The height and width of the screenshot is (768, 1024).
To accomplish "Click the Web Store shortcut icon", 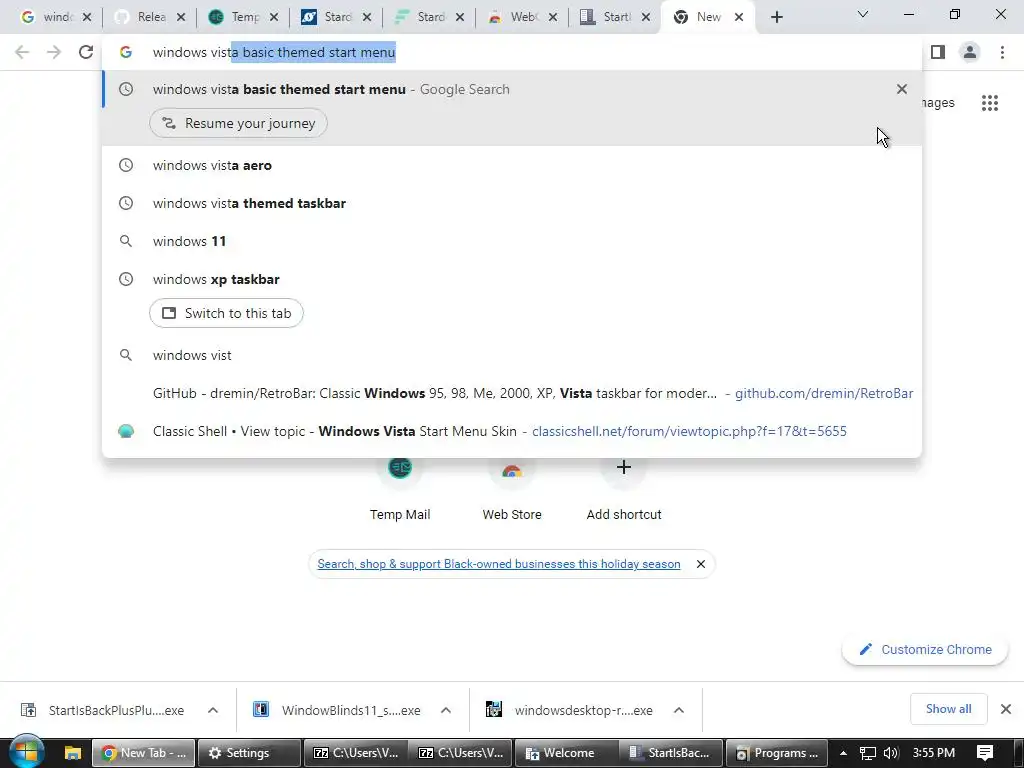I will [x=512, y=469].
